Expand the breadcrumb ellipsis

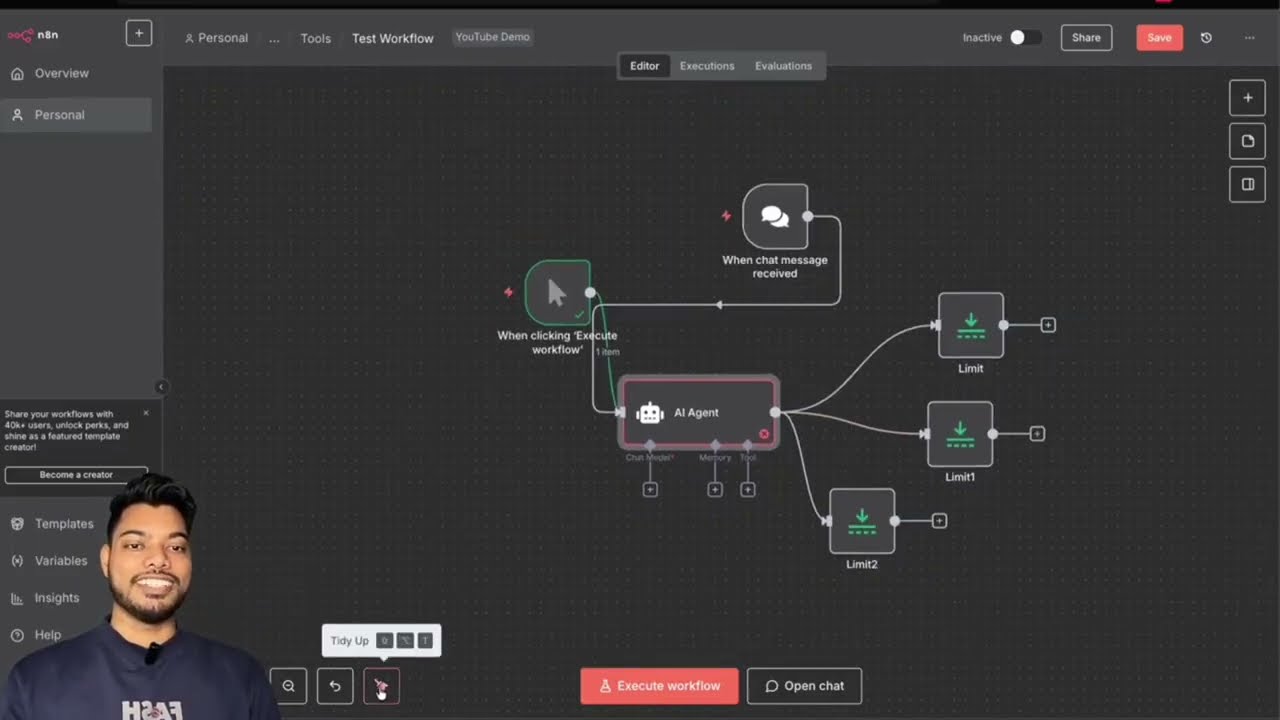pyautogui.click(x=274, y=38)
